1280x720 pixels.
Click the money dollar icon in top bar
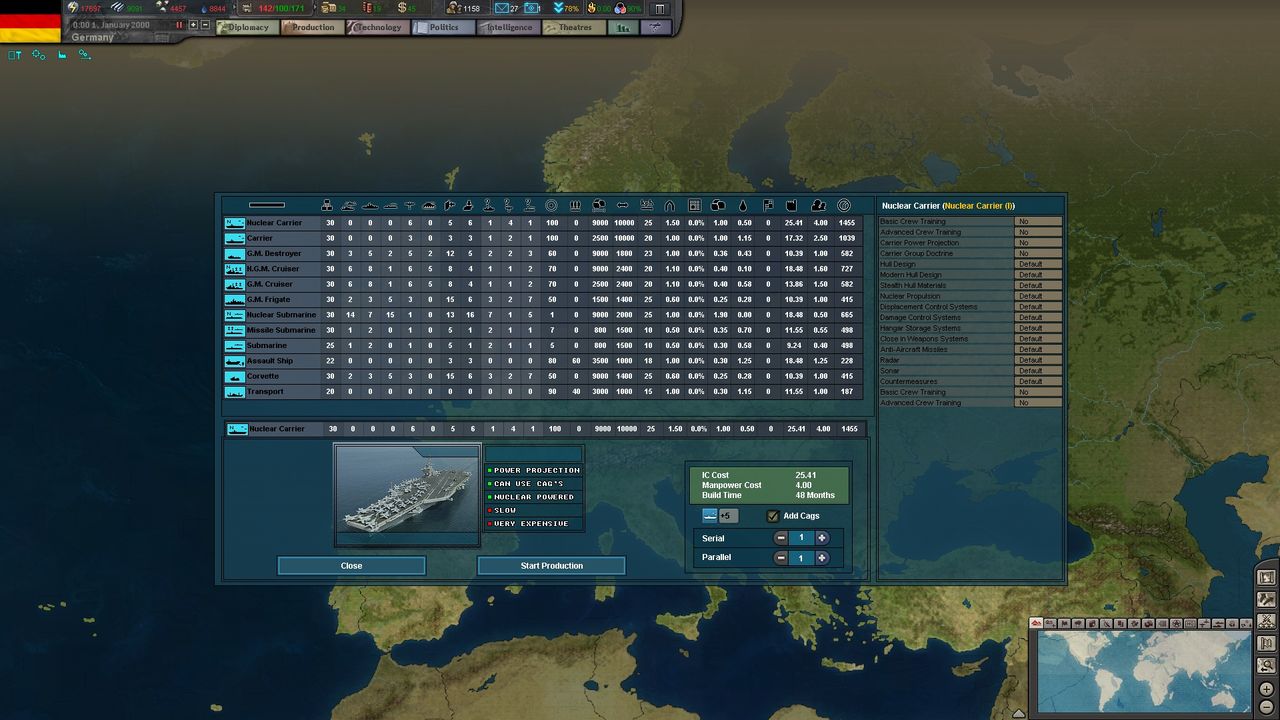pyautogui.click(x=402, y=8)
